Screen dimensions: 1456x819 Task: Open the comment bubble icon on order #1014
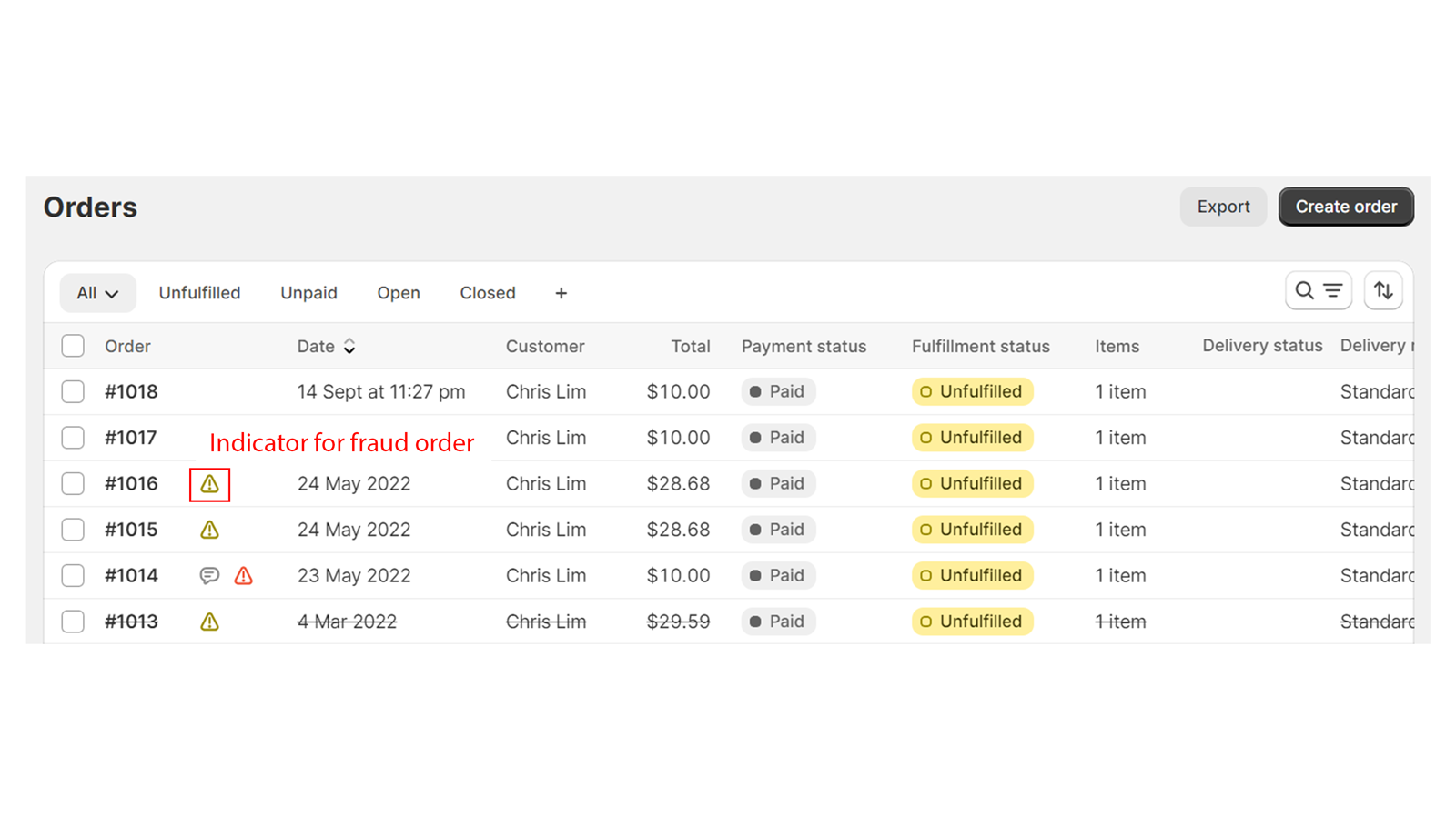(x=209, y=575)
